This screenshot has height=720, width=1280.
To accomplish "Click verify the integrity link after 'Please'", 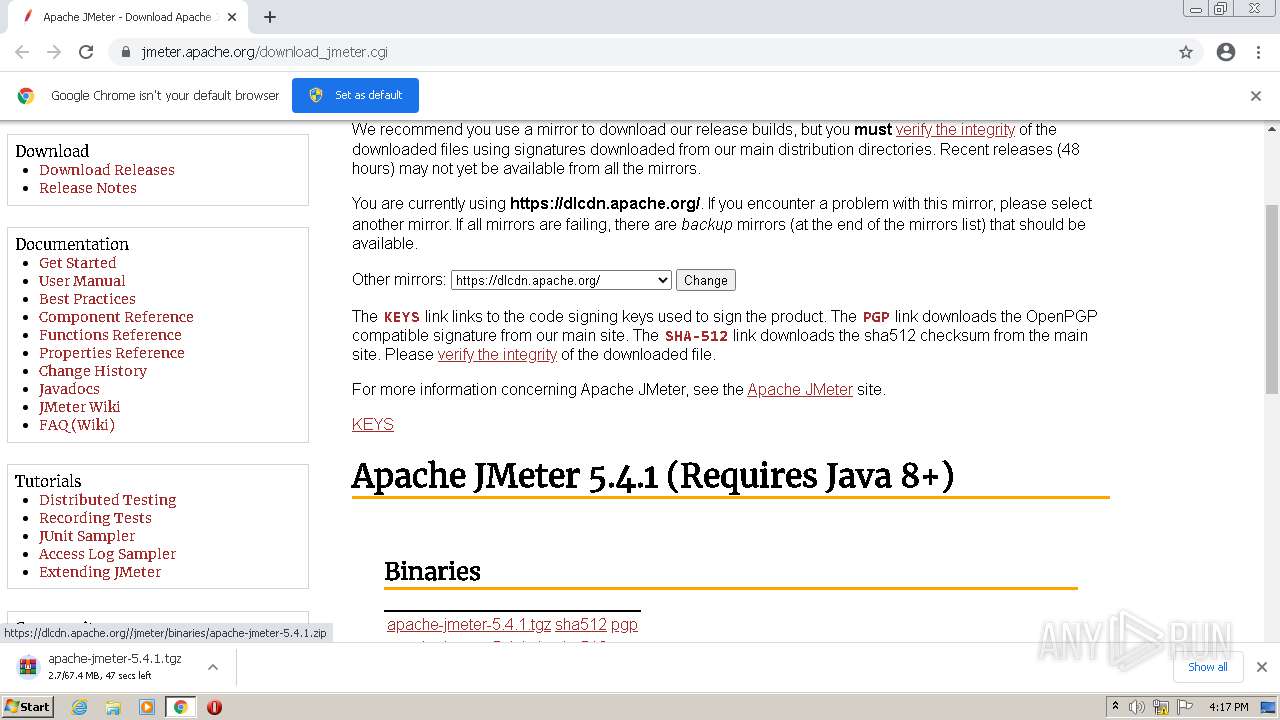I will [497, 355].
